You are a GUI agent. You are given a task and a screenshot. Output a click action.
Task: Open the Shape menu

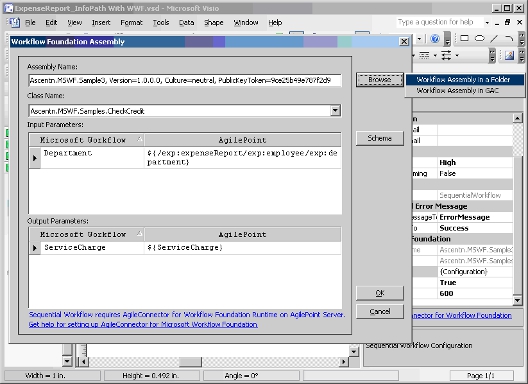pos(213,23)
